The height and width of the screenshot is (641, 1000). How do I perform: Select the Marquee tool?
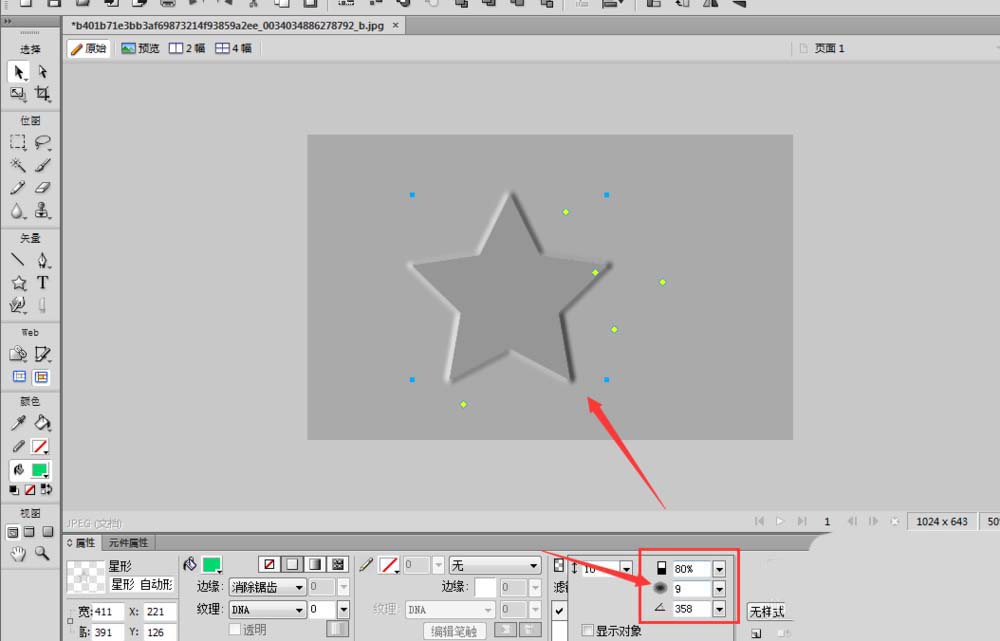[18, 142]
